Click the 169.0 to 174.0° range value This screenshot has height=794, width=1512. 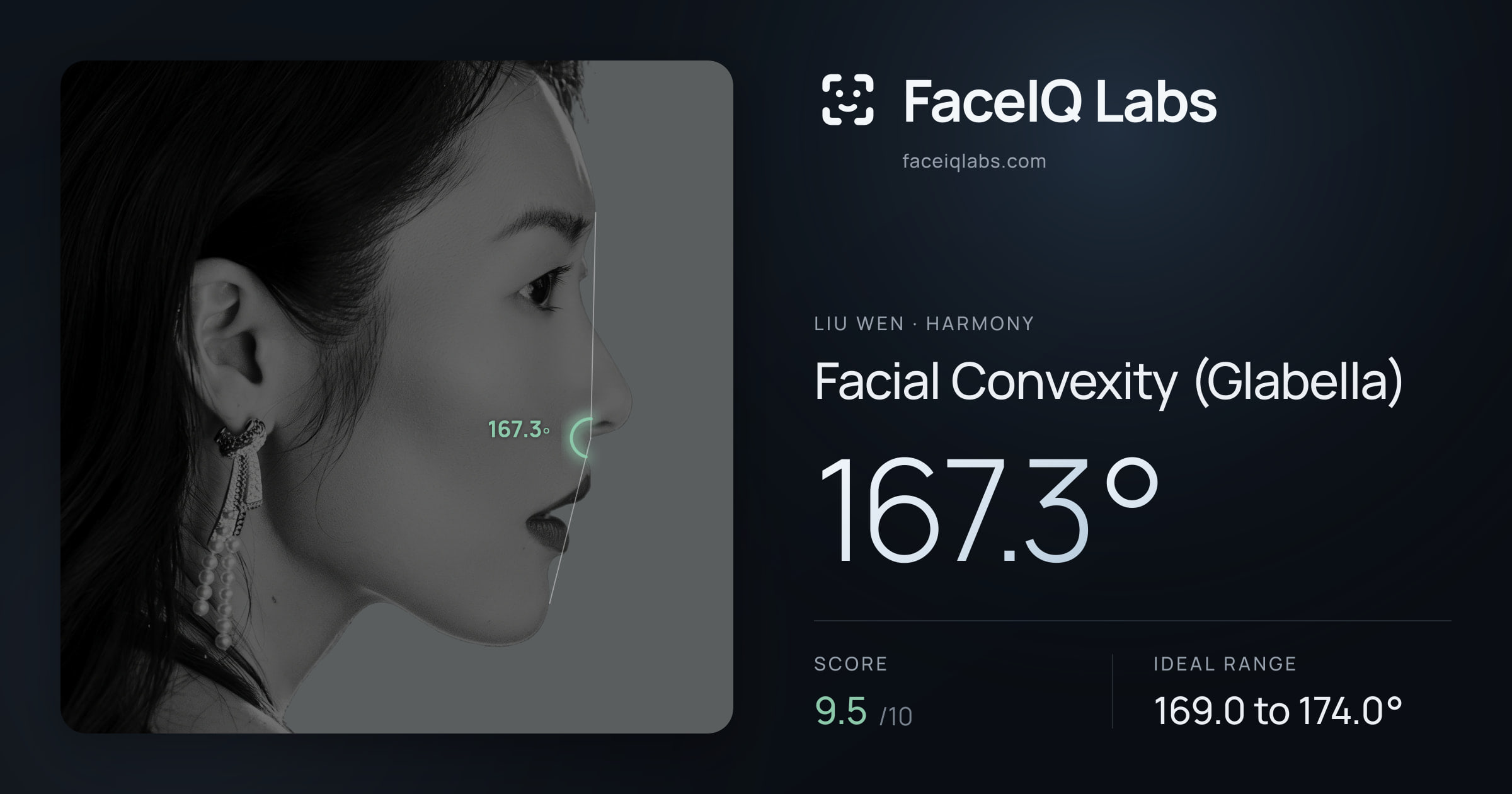(x=1278, y=711)
